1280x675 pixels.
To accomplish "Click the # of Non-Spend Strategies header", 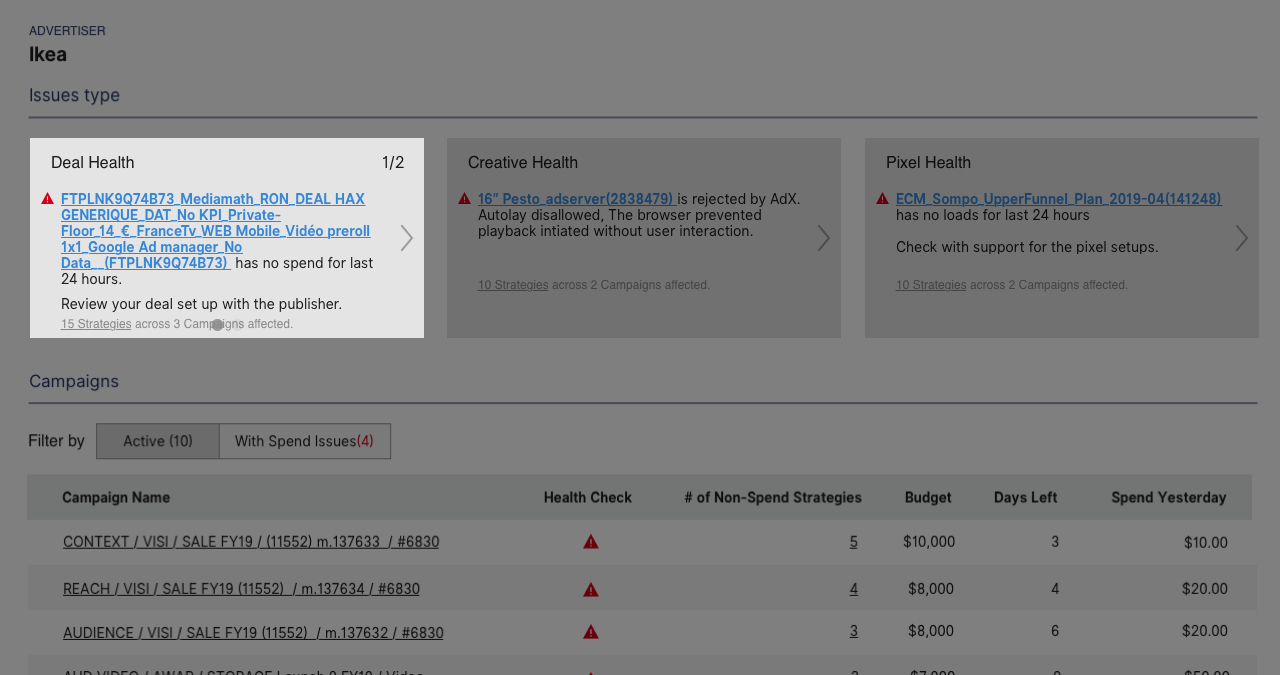I will (x=773, y=497).
